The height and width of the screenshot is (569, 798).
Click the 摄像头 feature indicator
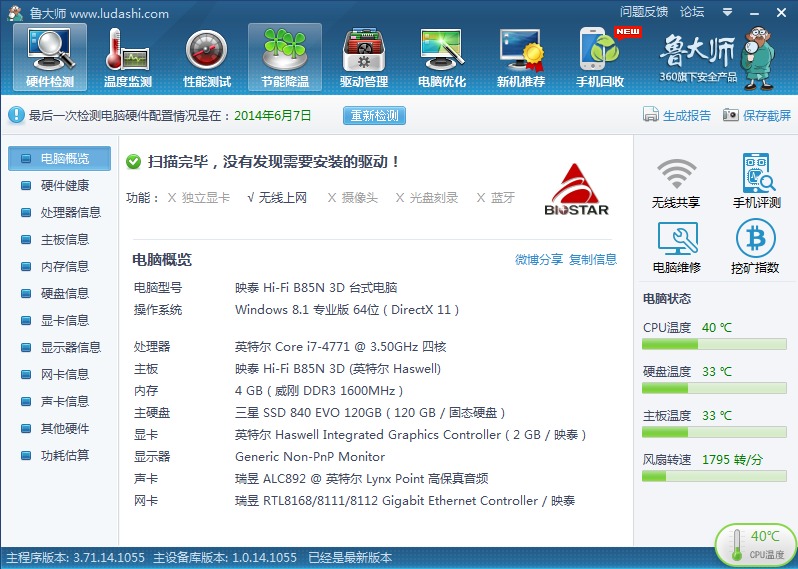click(x=353, y=197)
